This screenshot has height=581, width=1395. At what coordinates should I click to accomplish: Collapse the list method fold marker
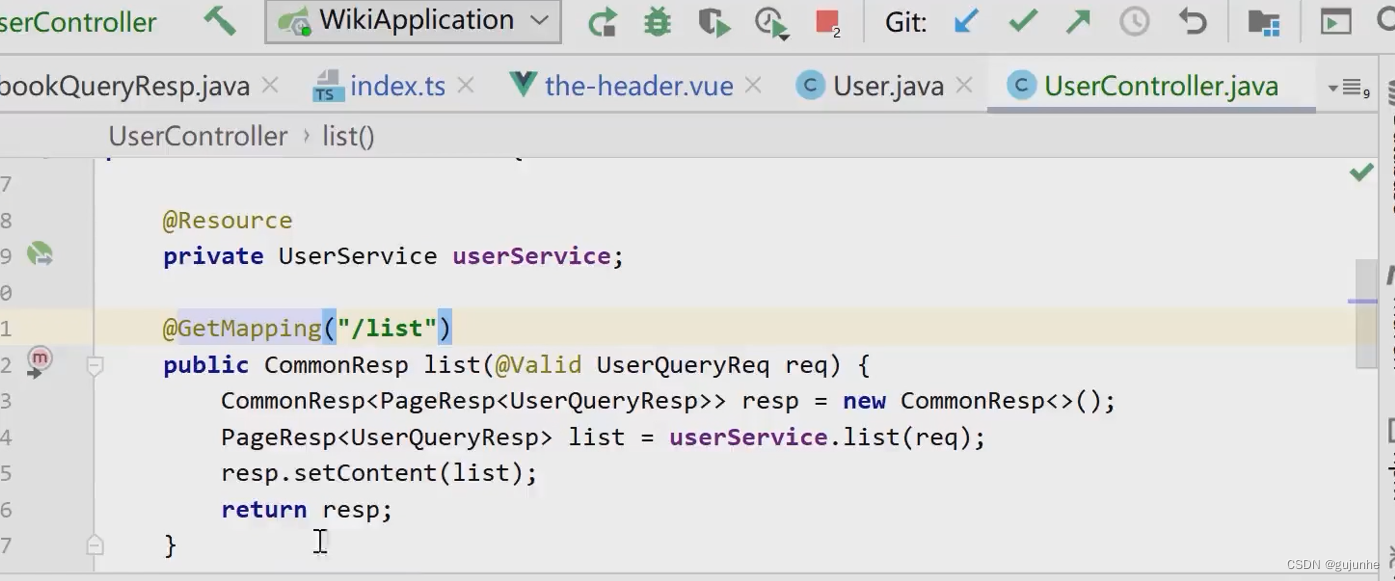pyautogui.click(x=95, y=366)
